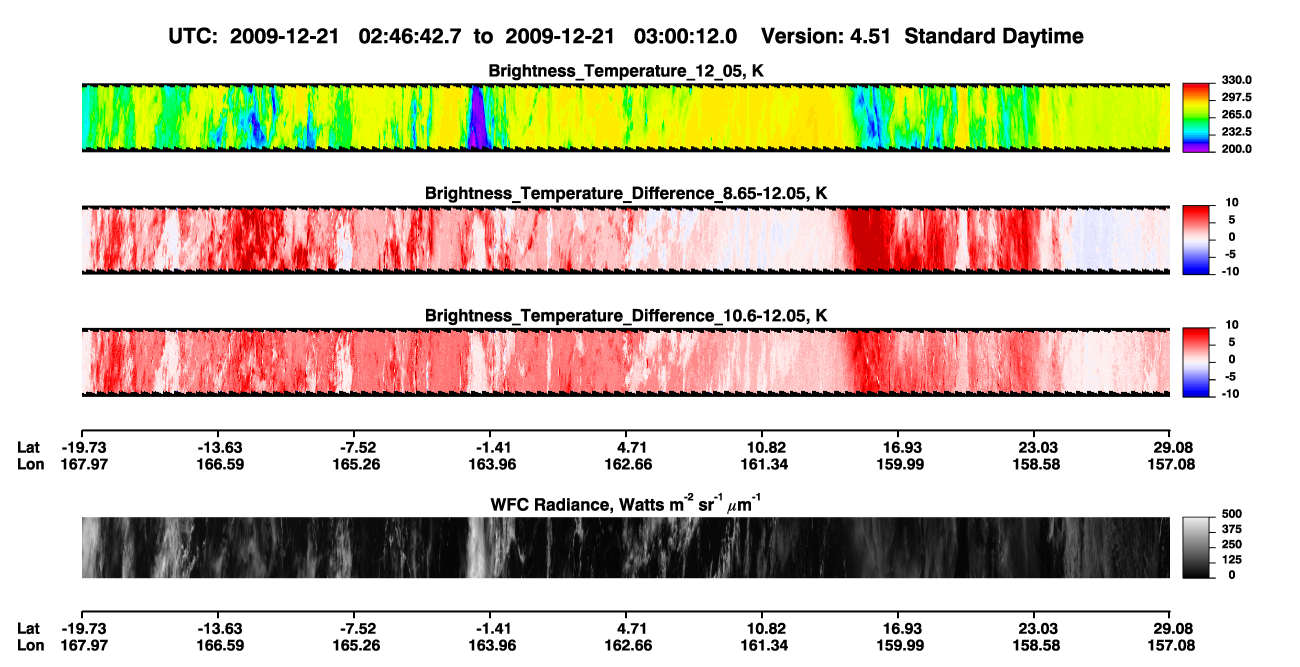Click the 8.65-12.05 difference plot title

[x=626, y=192]
